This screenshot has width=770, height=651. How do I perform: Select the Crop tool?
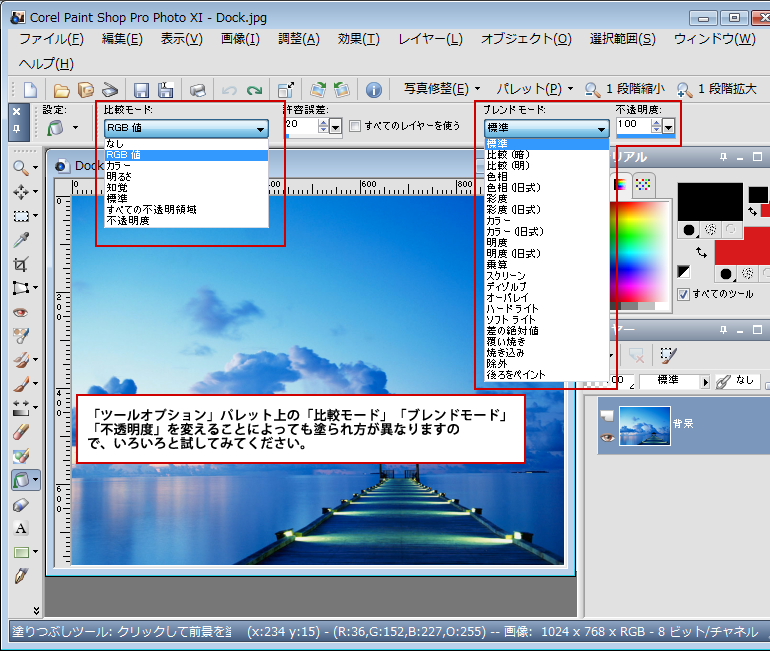pyautogui.click(x=21, y=264)
